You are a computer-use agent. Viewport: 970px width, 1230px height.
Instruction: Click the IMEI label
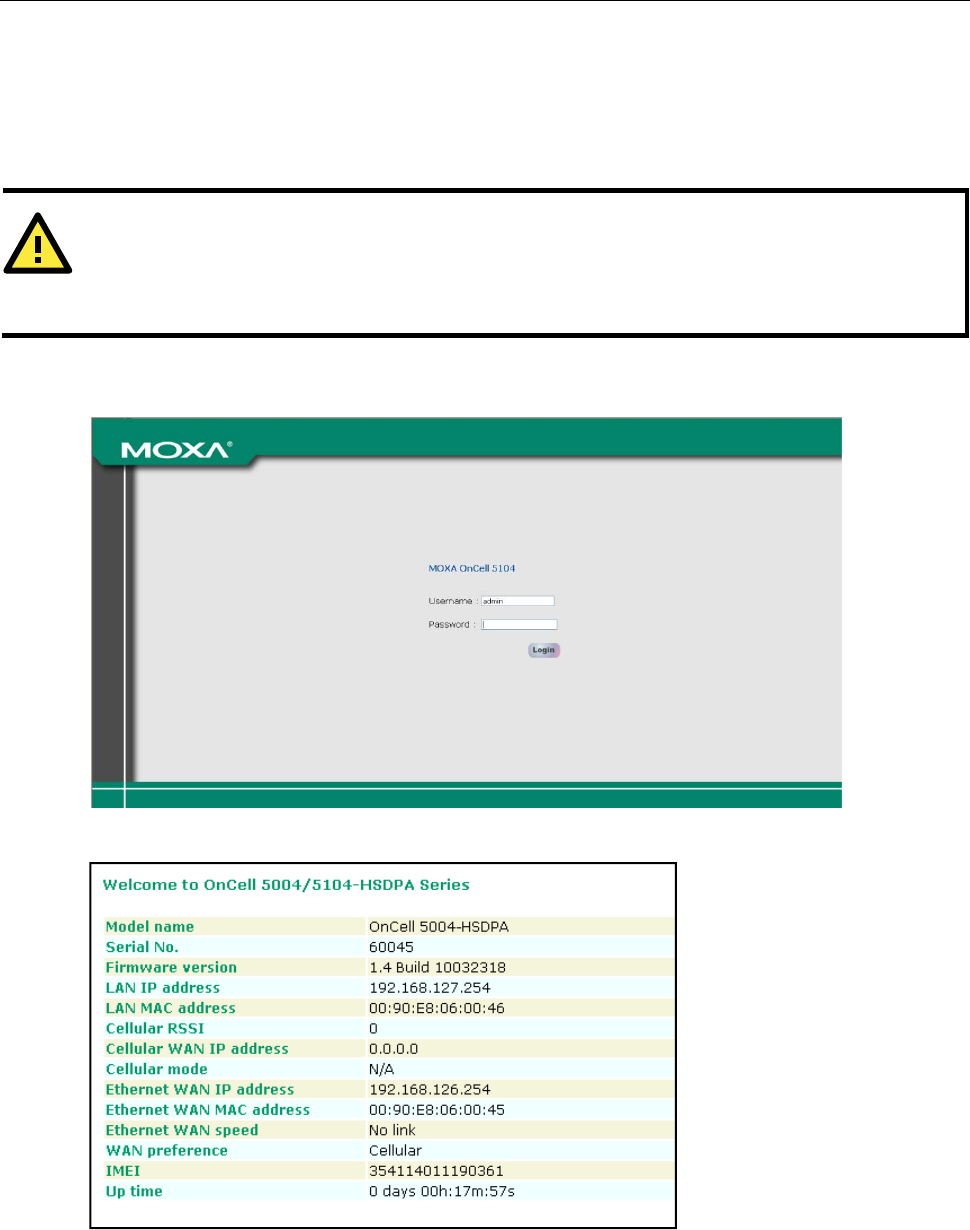[122, 1171]
